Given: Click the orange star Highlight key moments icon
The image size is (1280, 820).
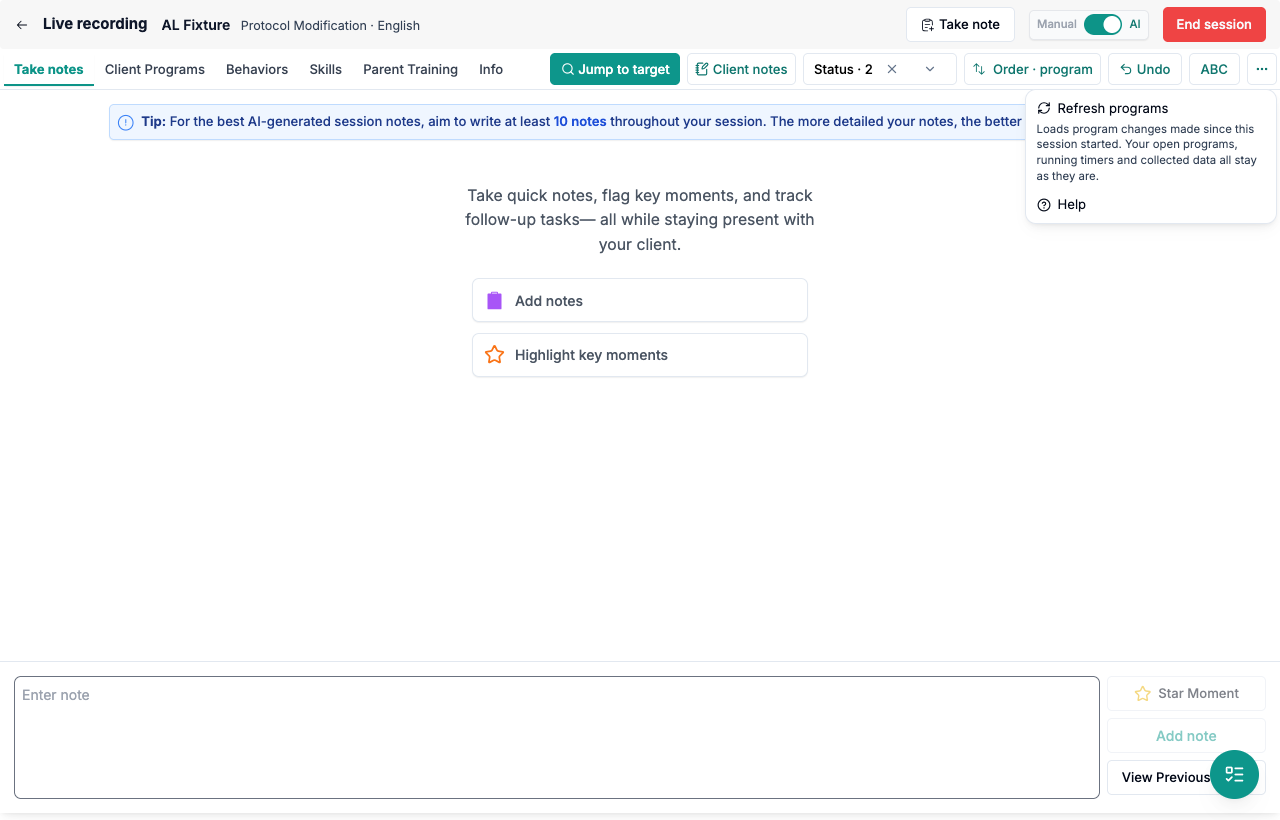Looking at the screenshot, I should (494, 355).
